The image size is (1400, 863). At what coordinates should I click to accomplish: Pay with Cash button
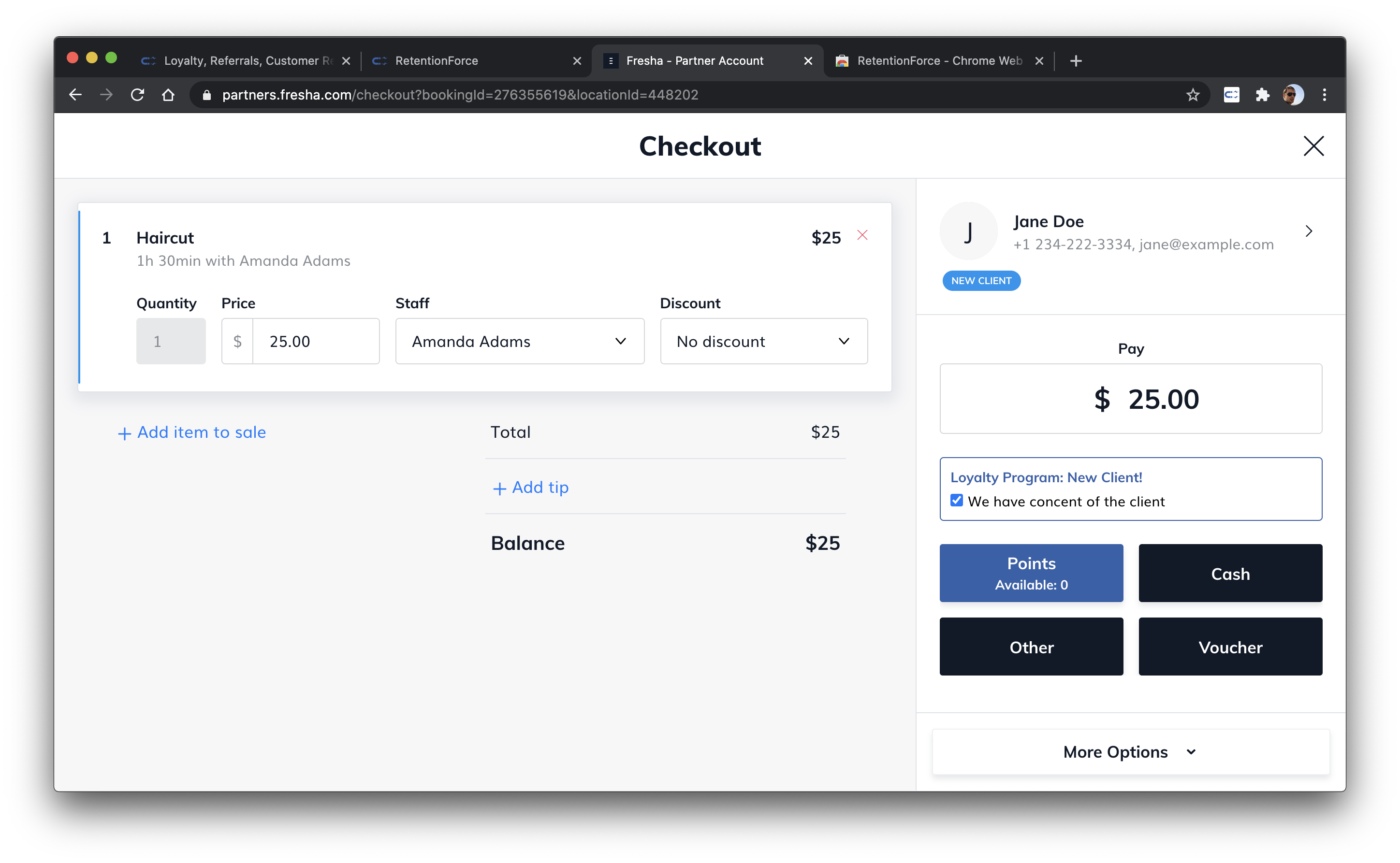(x=1230, y=573)
